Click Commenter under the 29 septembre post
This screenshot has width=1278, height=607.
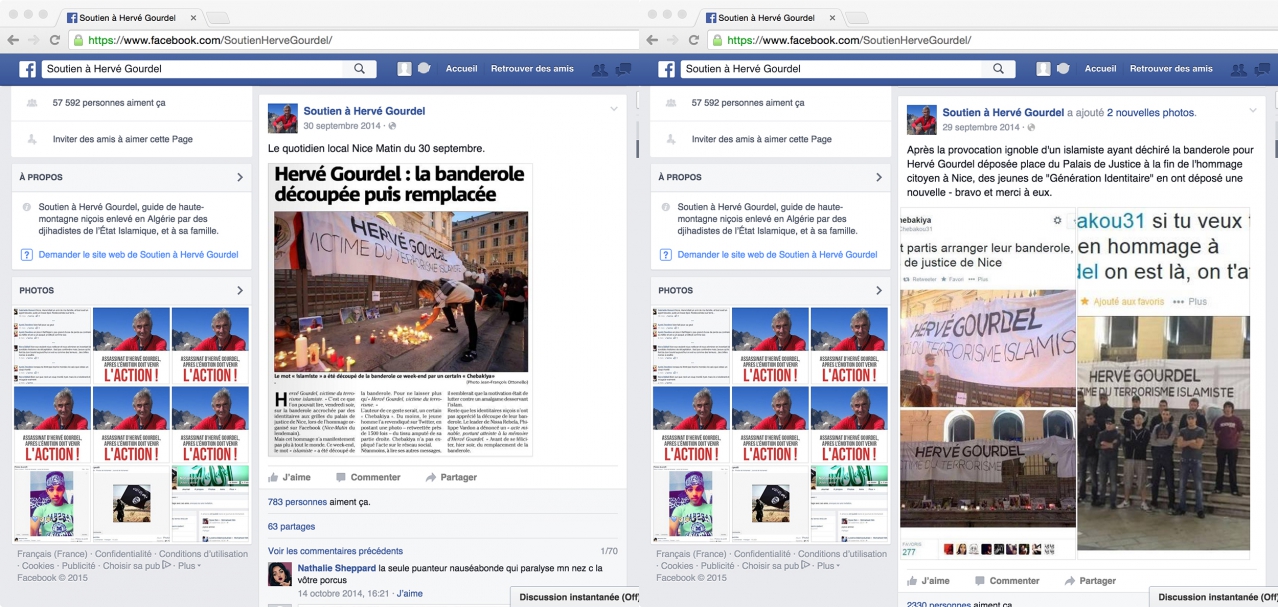1007,580
